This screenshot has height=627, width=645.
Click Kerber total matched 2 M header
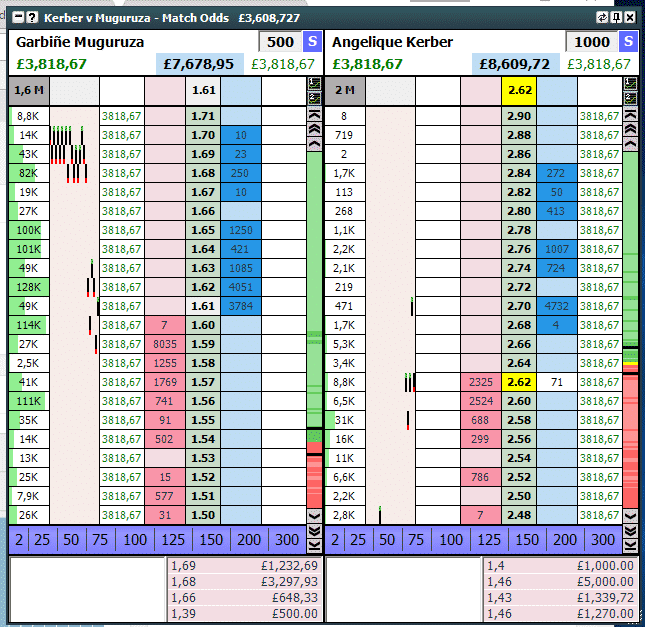(345, 90)
